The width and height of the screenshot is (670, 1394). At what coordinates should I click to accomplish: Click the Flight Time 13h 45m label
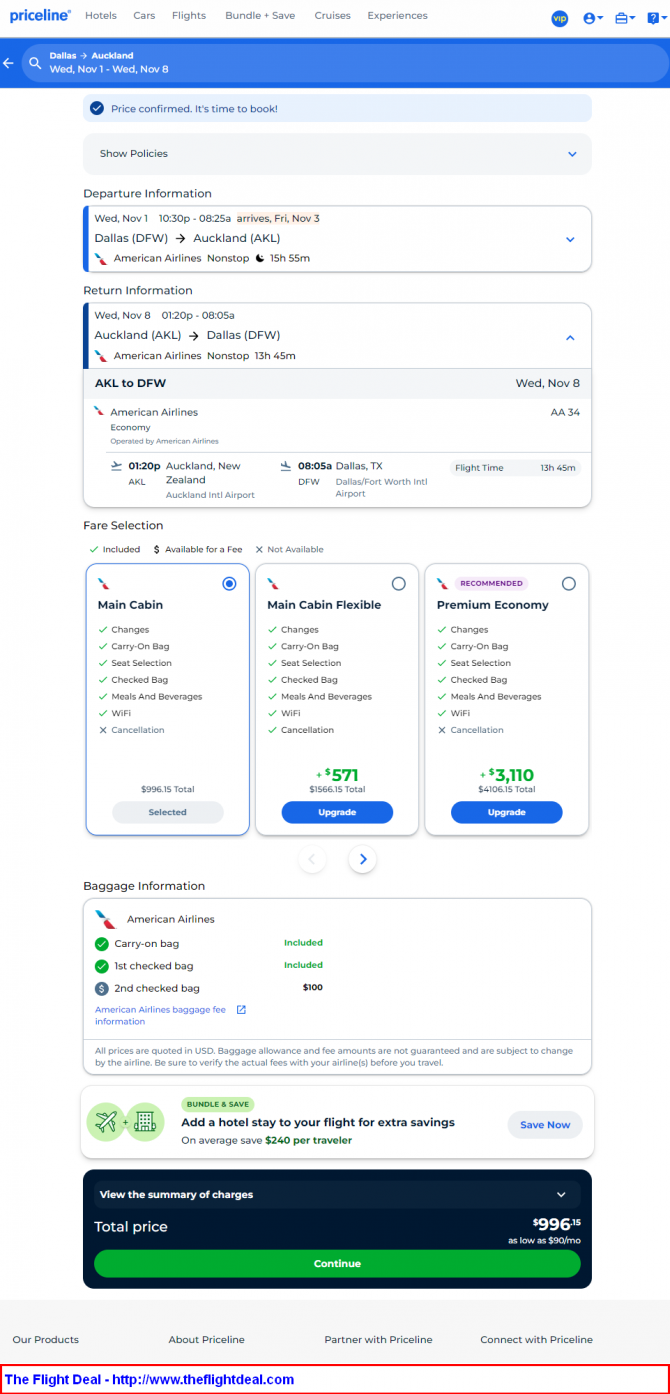(515, 468)
